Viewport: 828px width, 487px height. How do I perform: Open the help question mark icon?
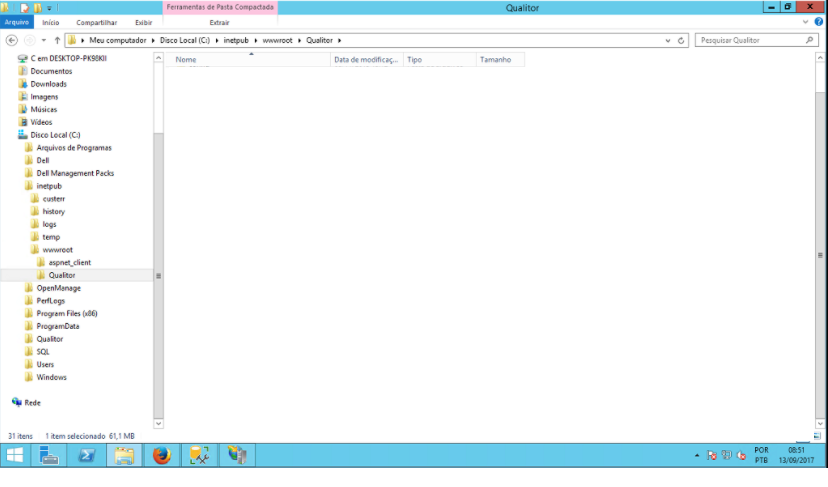(x=818, y=22)
